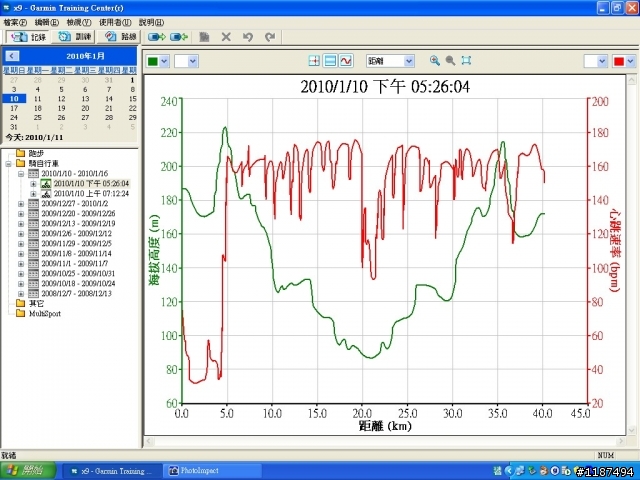Image resolution: width=640 pixels, height=480 pixels.
Task: Click the chart Zoom In magnifier
Action: pyautogui.click(x=435, y=61)
